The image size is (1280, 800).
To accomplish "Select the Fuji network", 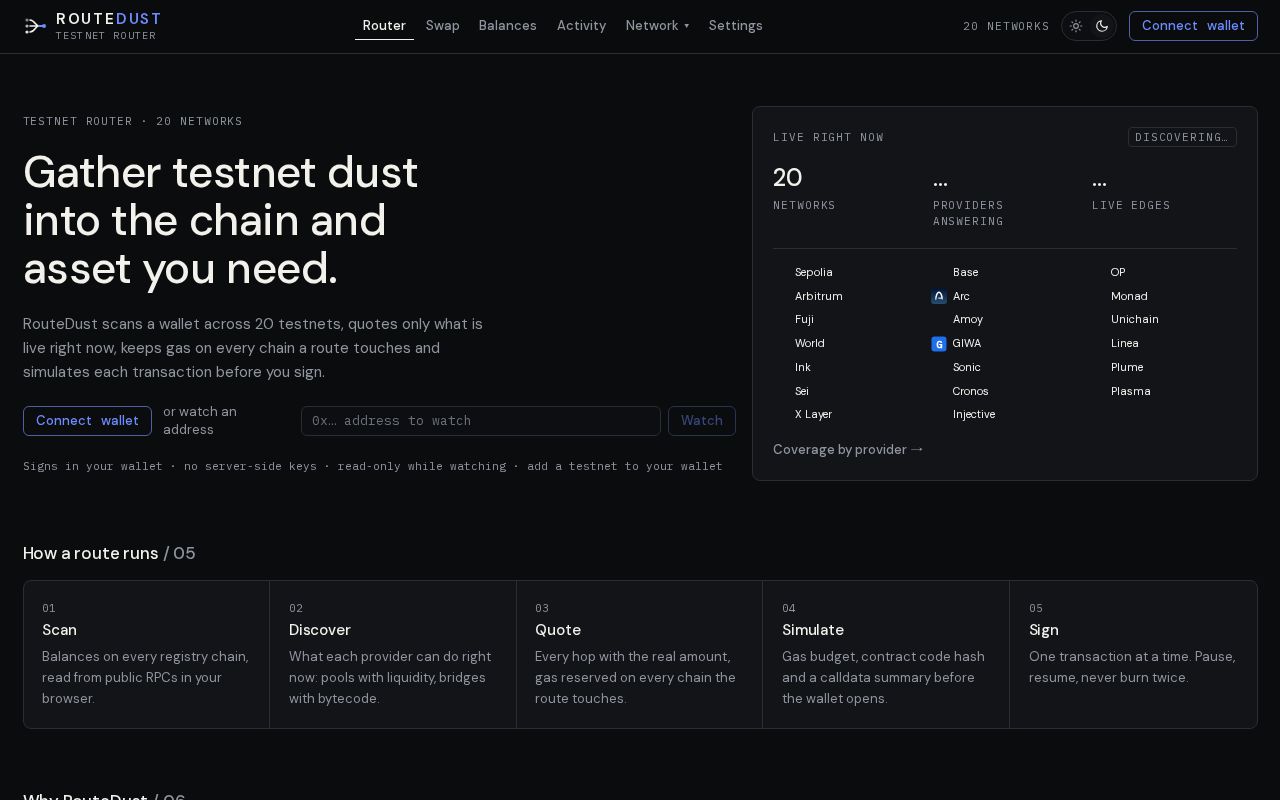I will pyautogui.click(x=804, y=320).
